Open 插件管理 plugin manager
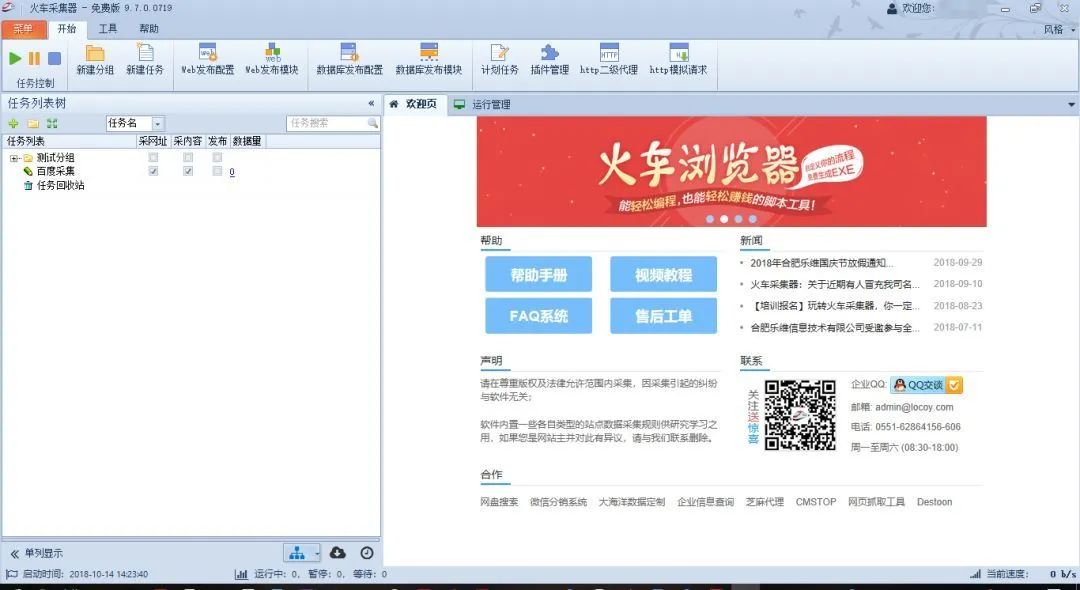Screen dimensions: 1080x590 coord(550,60)
